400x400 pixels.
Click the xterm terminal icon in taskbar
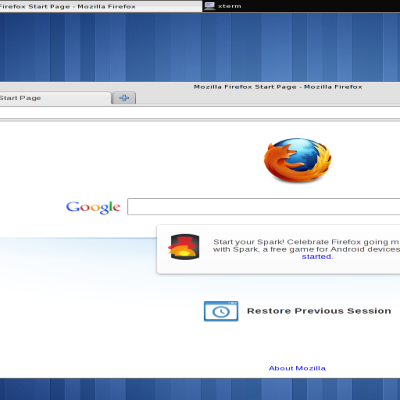209,6
